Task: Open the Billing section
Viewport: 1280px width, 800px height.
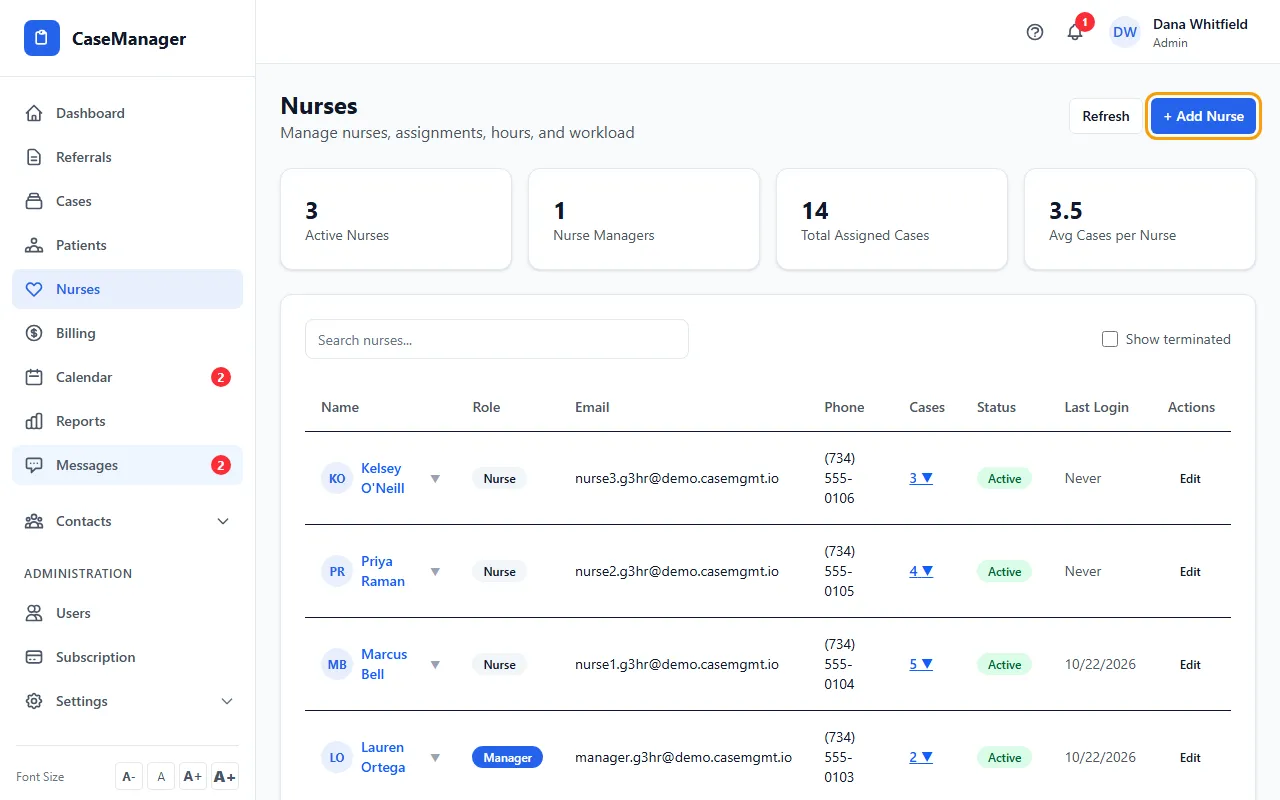Action: 128,333
